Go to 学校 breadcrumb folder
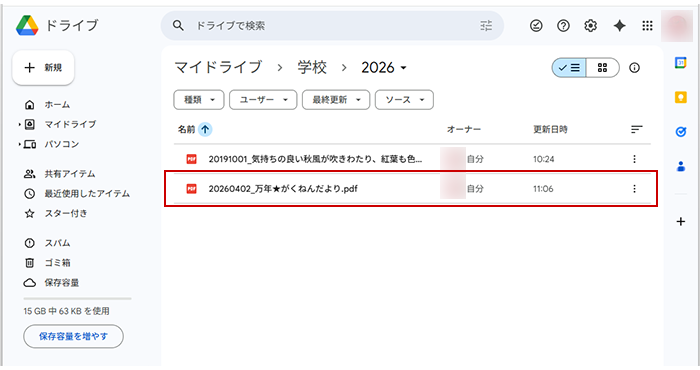700x370 pixels. click(x=312, y=68)
